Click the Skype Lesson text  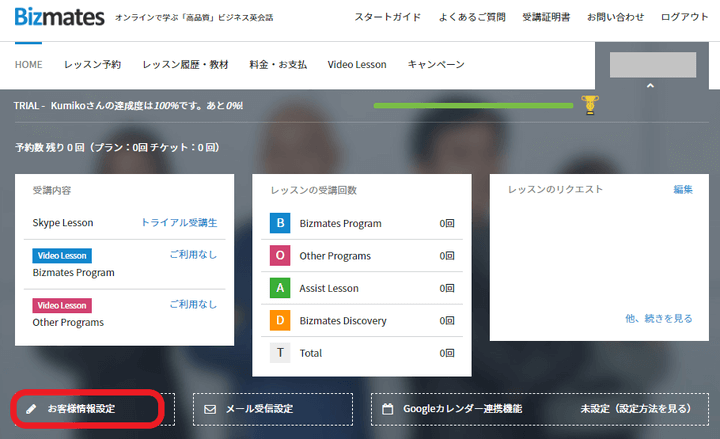click(63, 223)
